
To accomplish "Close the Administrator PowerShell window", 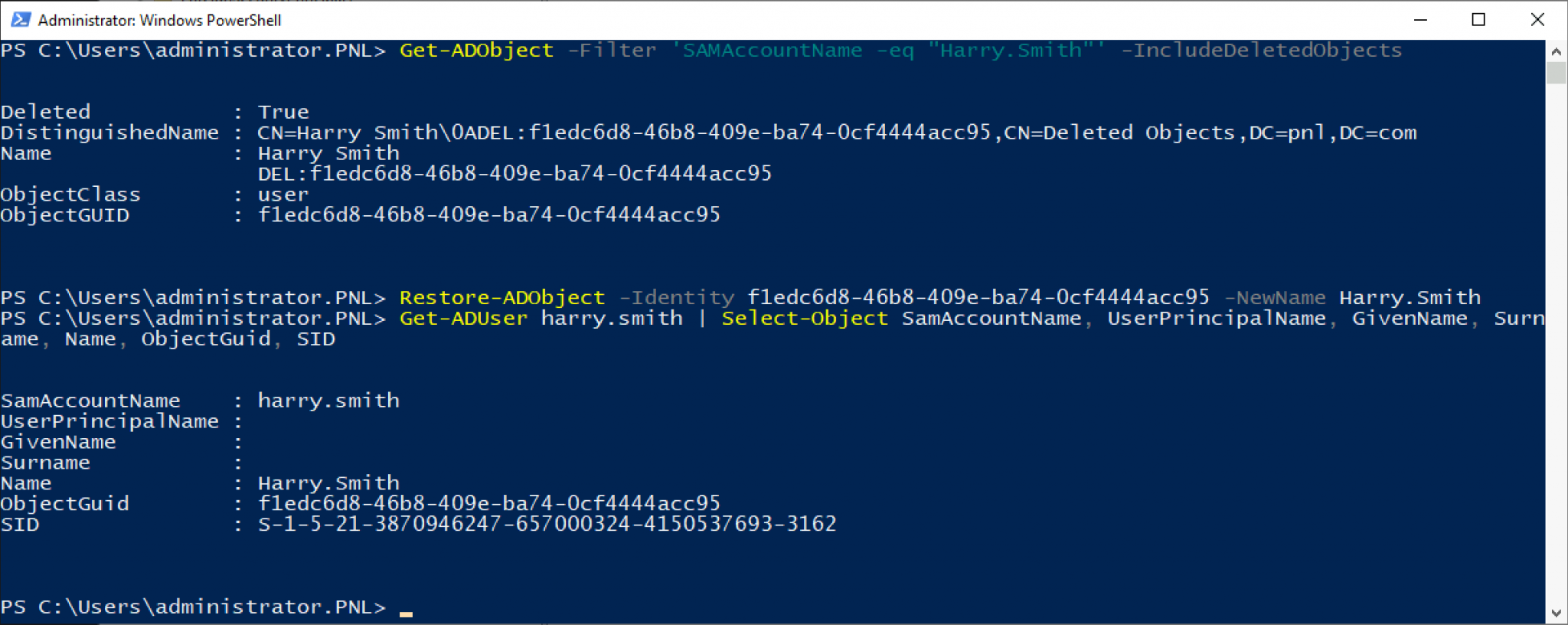I will point(1537,20).
